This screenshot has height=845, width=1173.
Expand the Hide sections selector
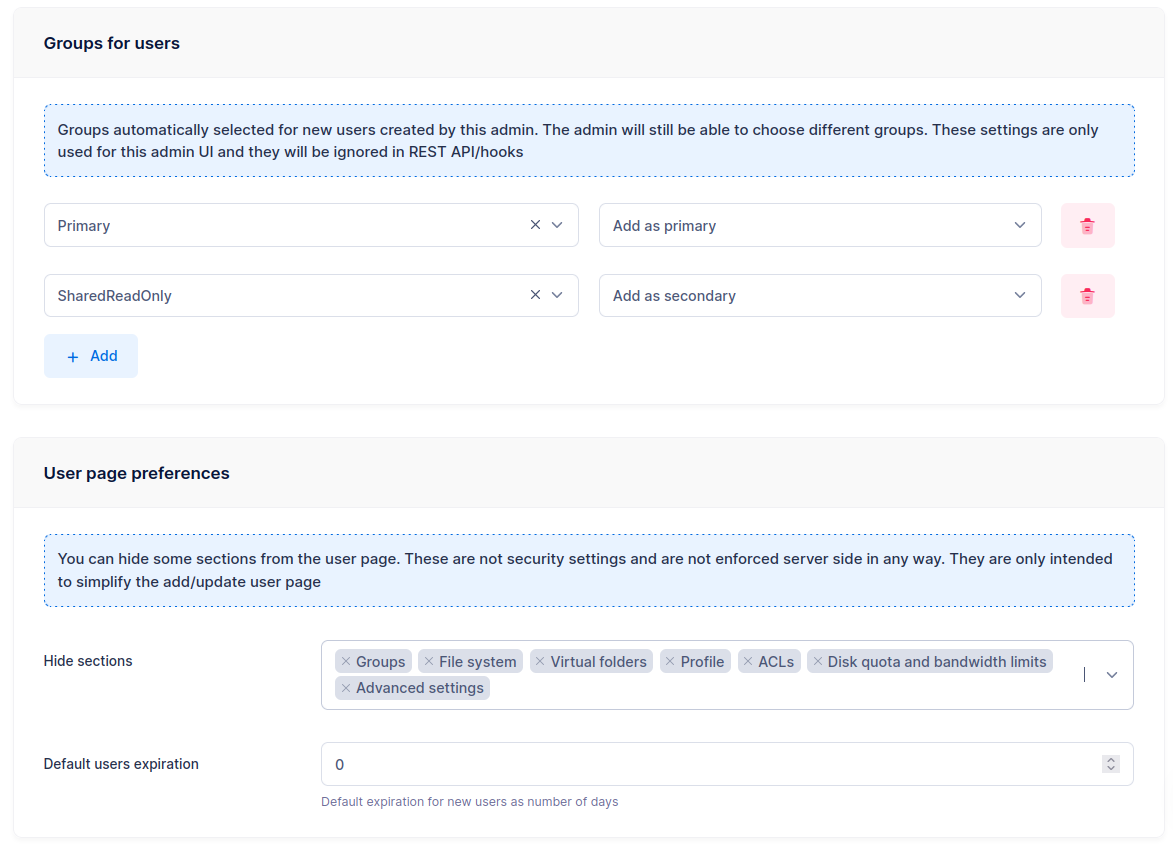pos(1110,675)
